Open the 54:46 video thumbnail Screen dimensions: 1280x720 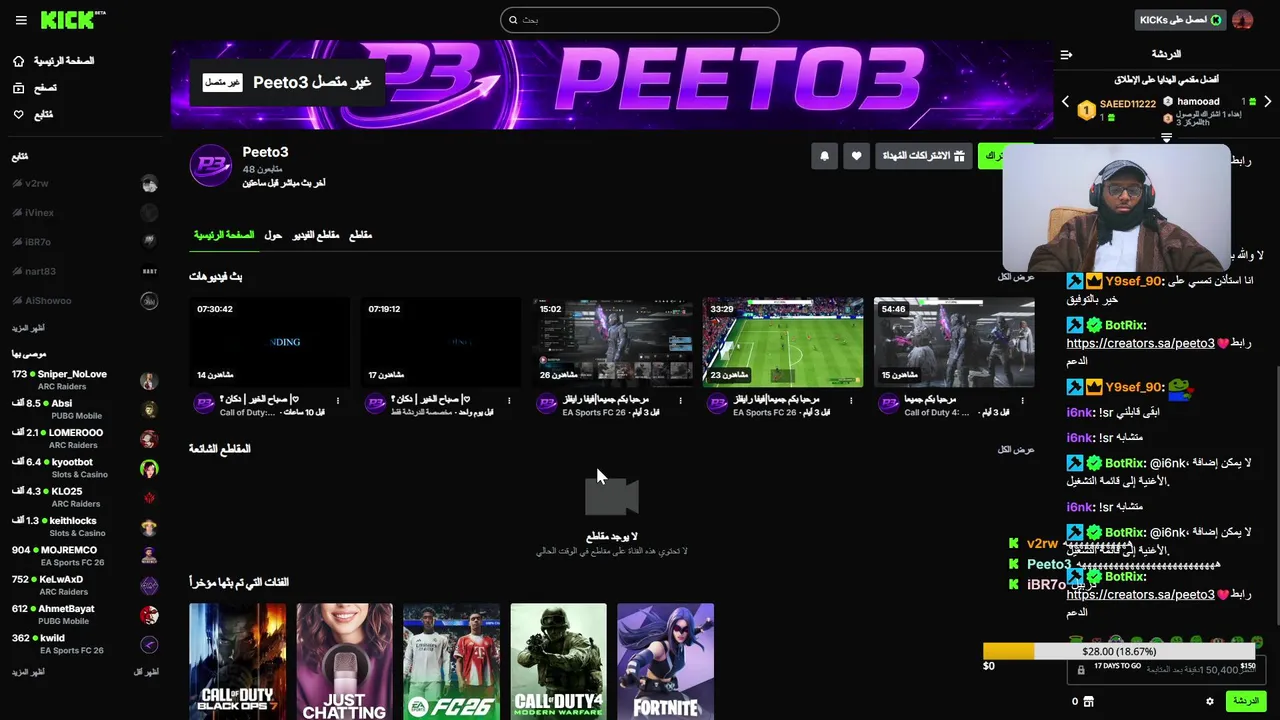pos(954,342)
